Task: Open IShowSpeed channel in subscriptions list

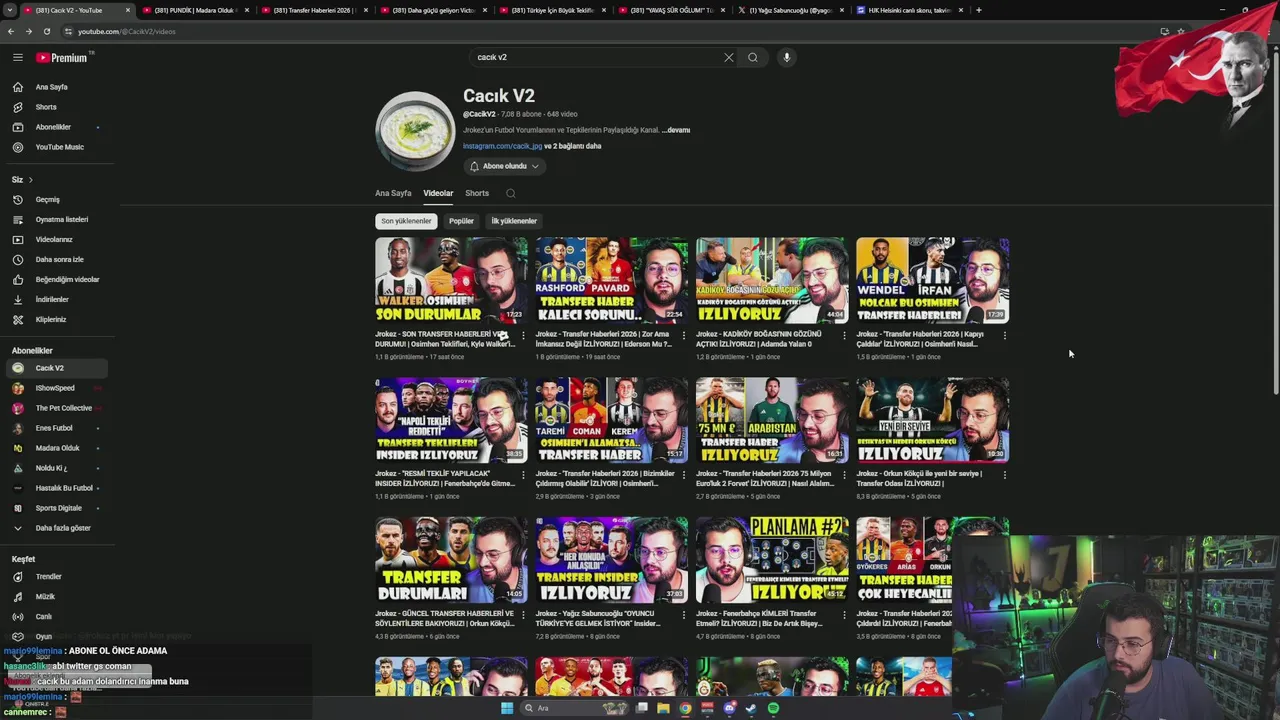Action: click(55, 388)
